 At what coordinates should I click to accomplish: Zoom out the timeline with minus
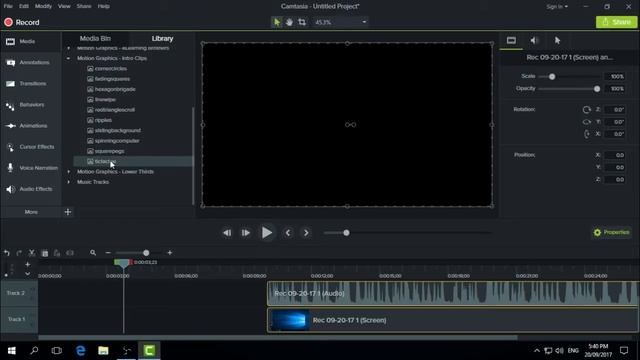pyautogui.click(x=108, y=253)
